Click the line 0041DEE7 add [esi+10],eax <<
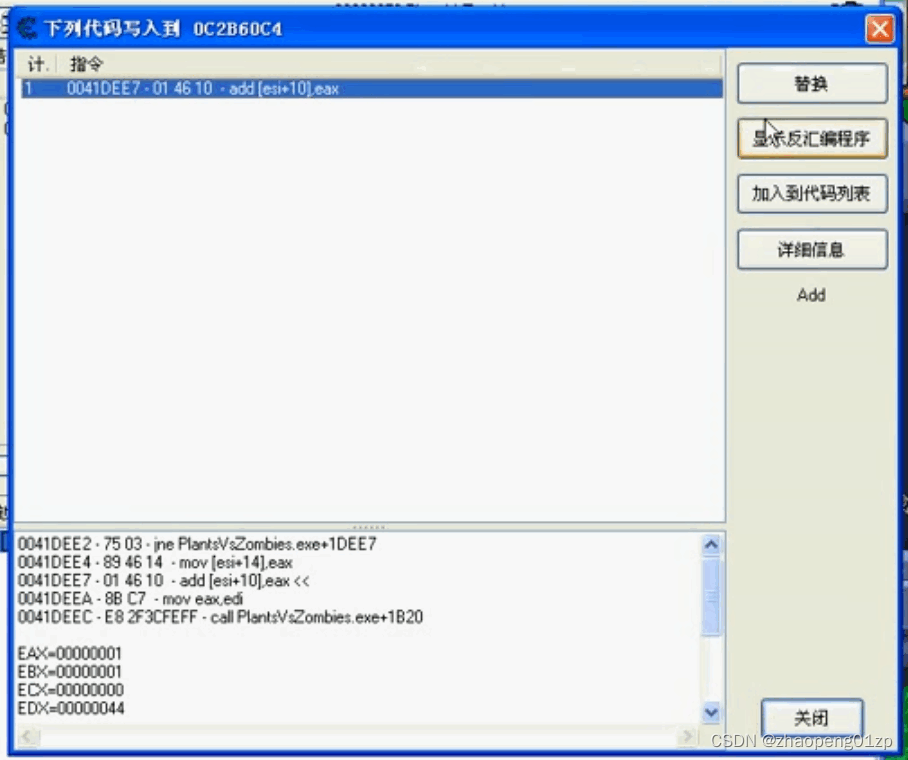This screenshot has width=908, height=760. (x=163, y=580)
